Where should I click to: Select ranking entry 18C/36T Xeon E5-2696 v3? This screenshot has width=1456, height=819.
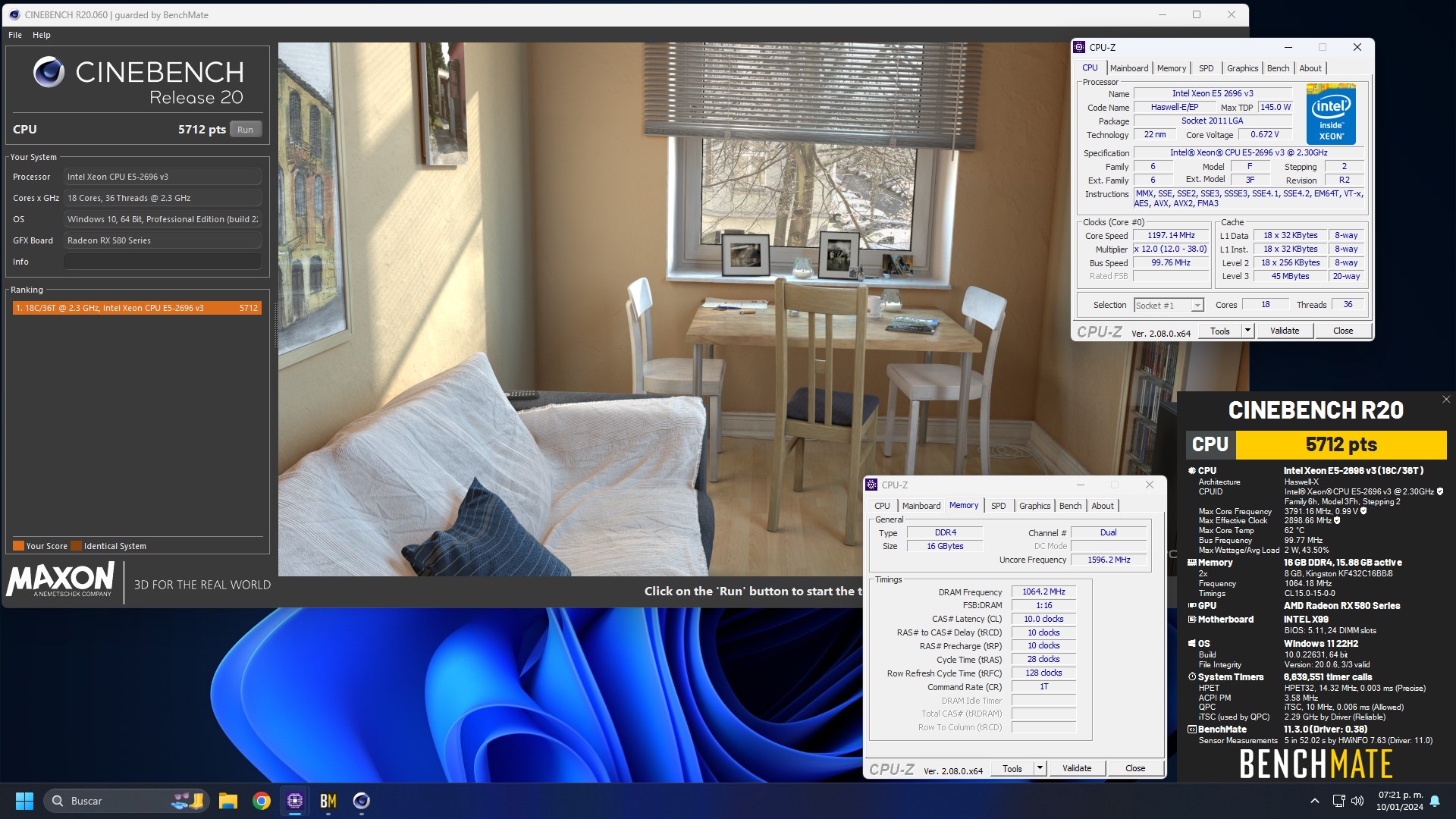click(x=137, y=308)
